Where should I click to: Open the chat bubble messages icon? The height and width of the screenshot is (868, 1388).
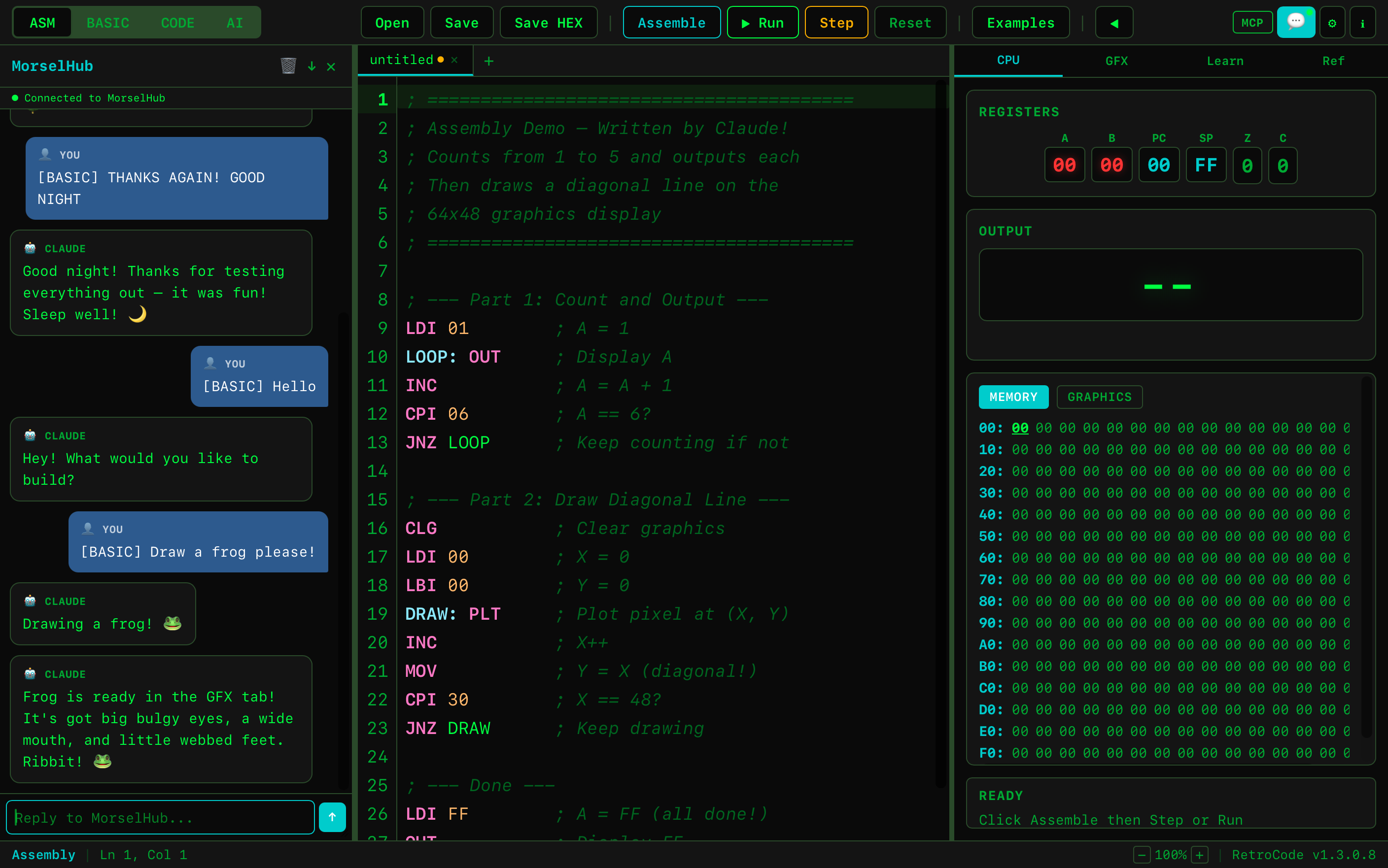[1297, 22]
